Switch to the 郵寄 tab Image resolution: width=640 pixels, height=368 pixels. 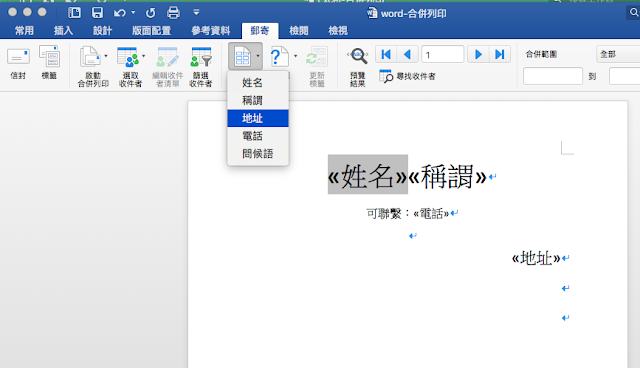click(260, 31)
